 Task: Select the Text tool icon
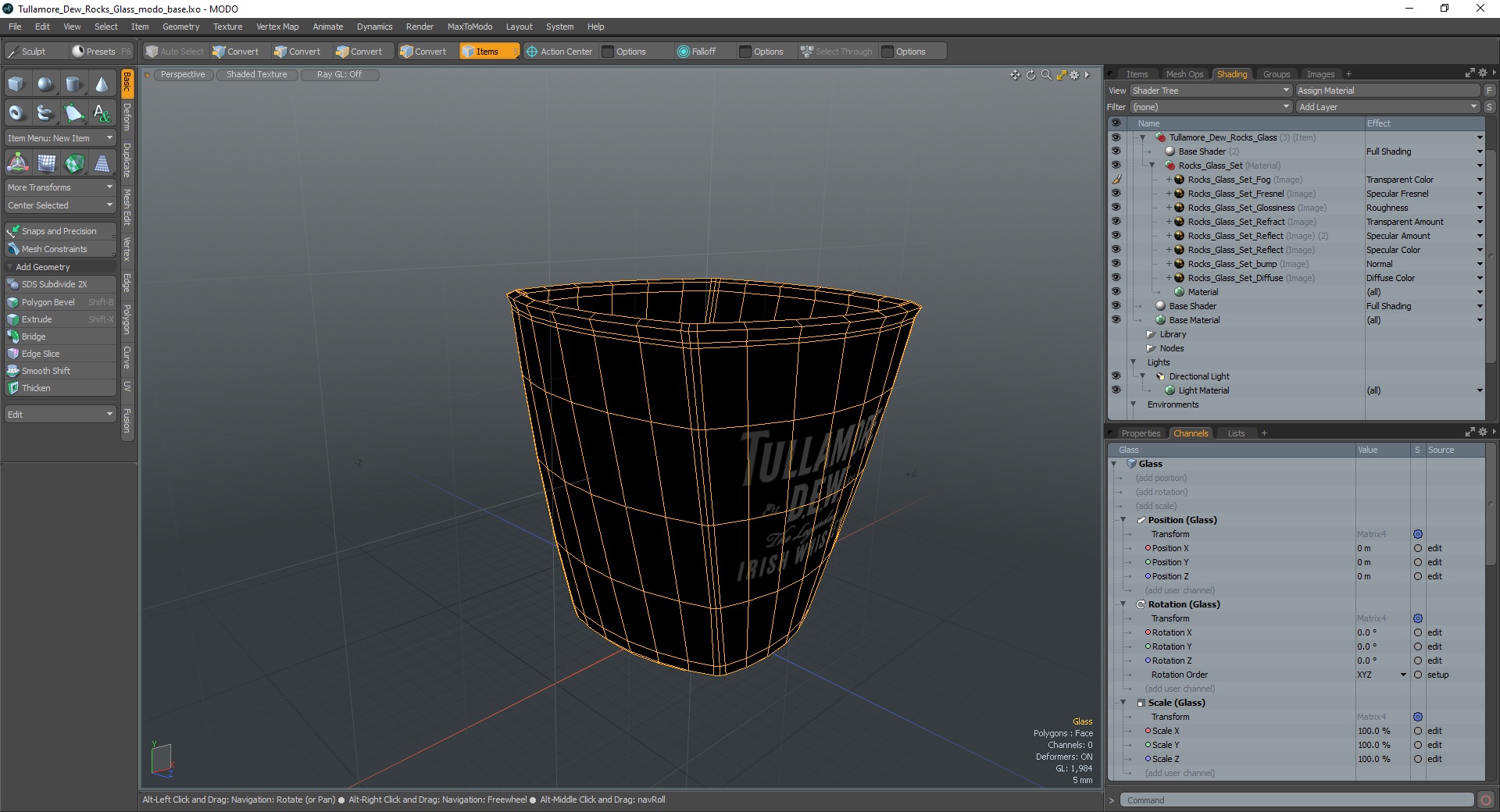tap(102, 113)
